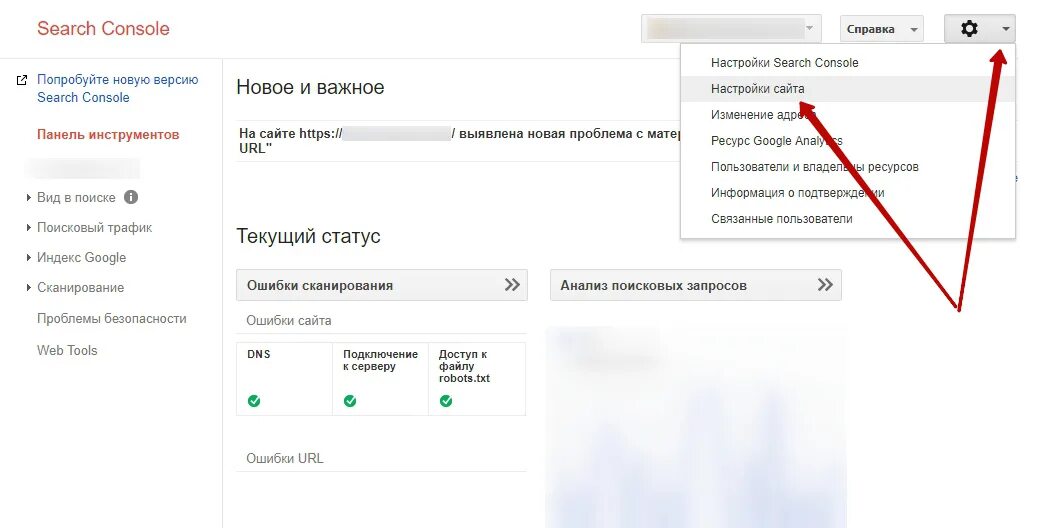The image size is (1054, 528).
Task: Open the new problem notification message
Action: pos(459,141)
